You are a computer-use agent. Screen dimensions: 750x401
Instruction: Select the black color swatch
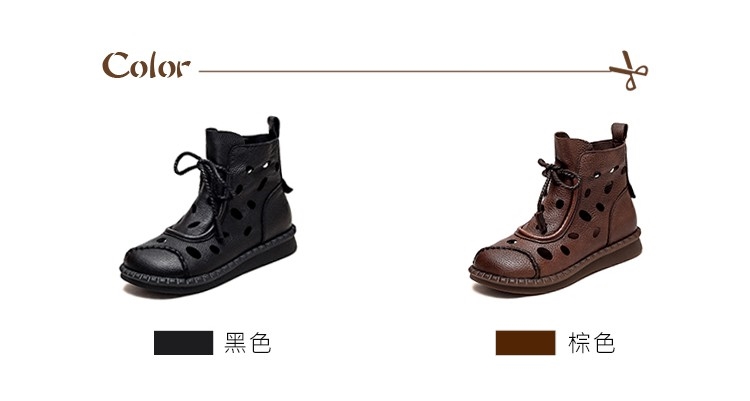tap(184, 343)
